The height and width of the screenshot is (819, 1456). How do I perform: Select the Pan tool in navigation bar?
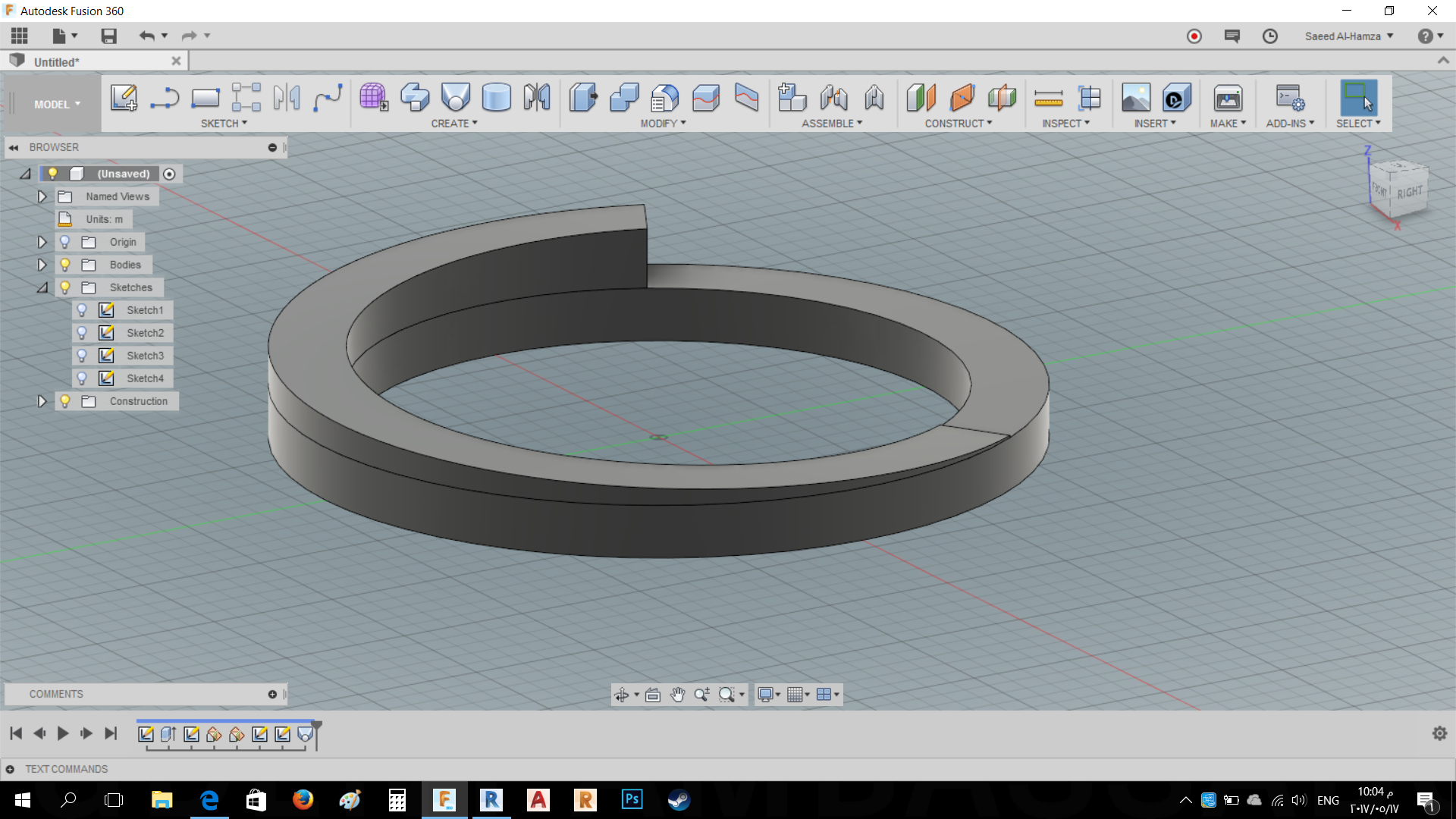click(677, 694)
